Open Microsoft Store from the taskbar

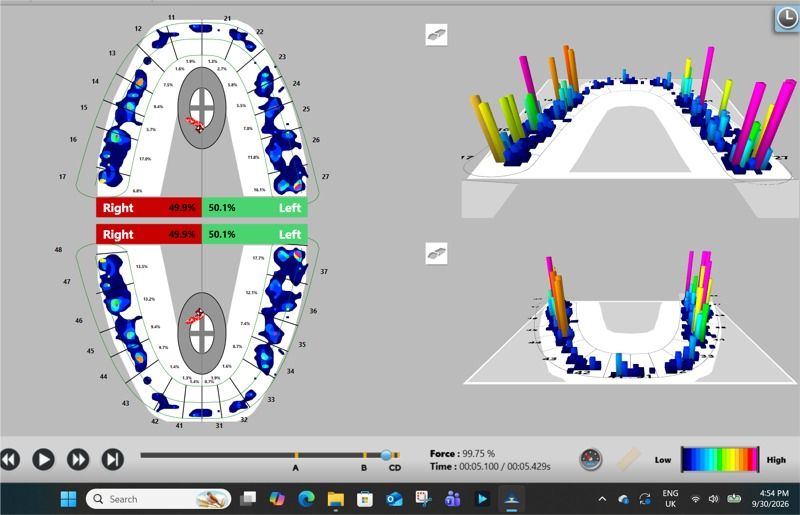364,499
